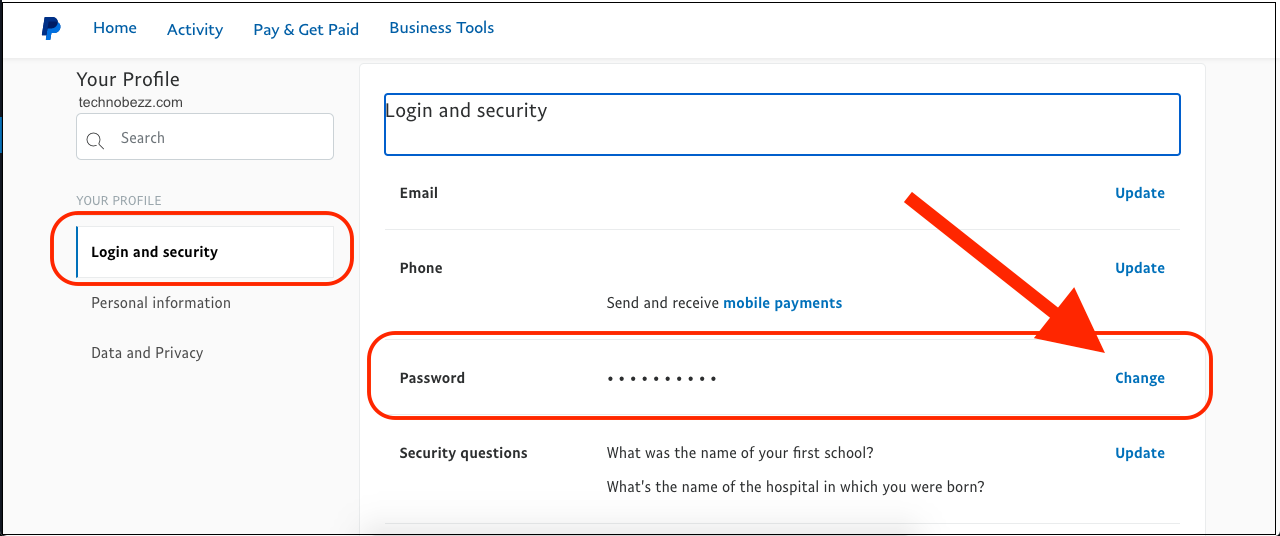Click the search magnifier icon
The width and height of the screenshot is (1280, 536).
pyautogui.click(x=96, y=140)
